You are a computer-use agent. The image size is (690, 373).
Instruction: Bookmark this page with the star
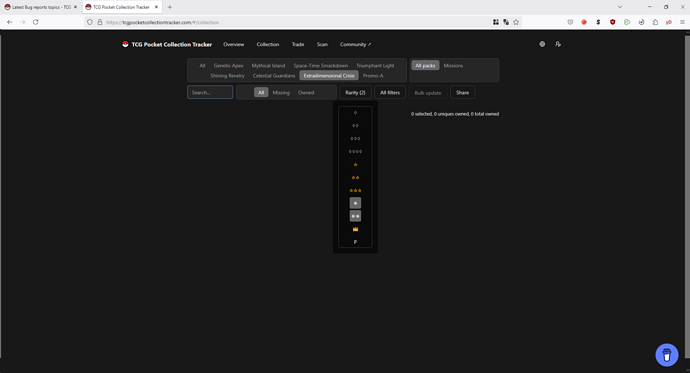516,22
